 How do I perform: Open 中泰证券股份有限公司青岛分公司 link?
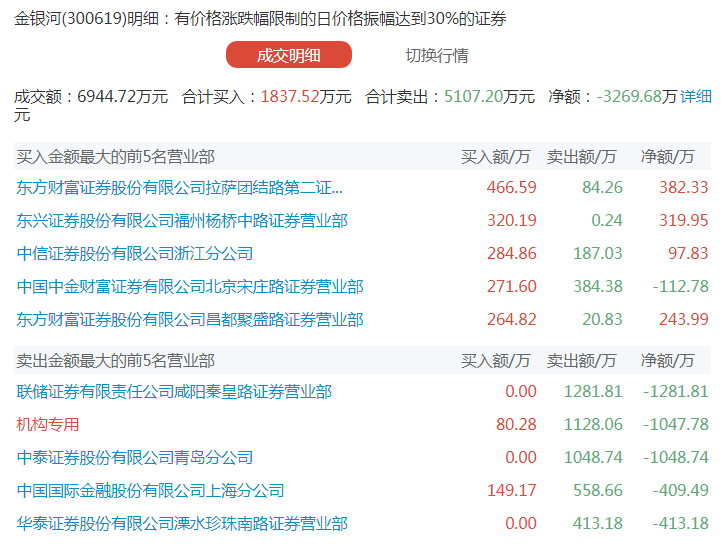135,457
